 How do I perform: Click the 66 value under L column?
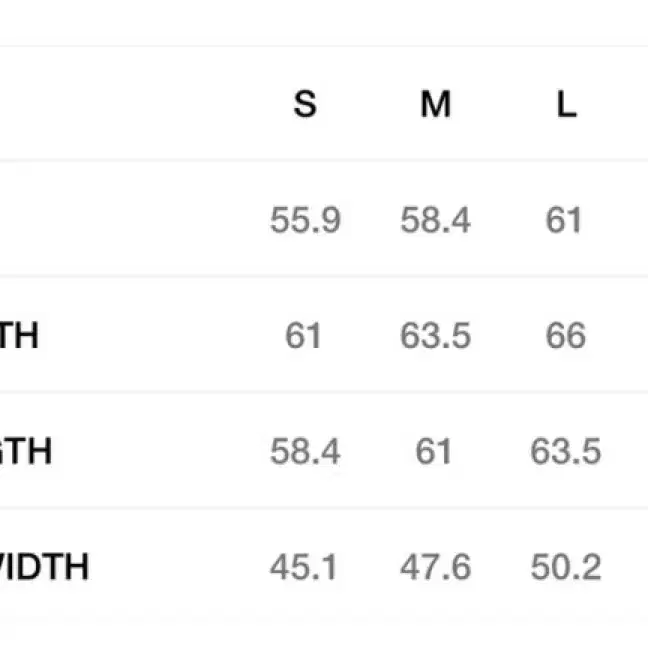tap(565, 336)
